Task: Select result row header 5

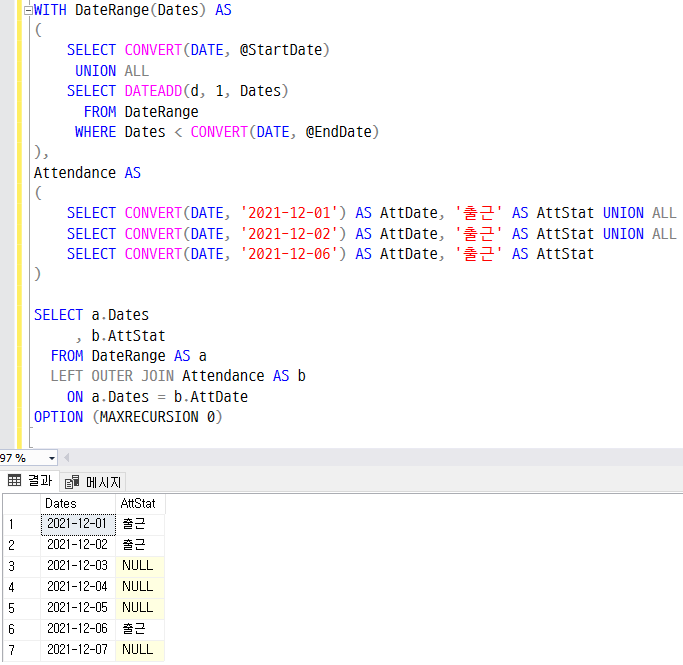Action: [x=22, y=608]
